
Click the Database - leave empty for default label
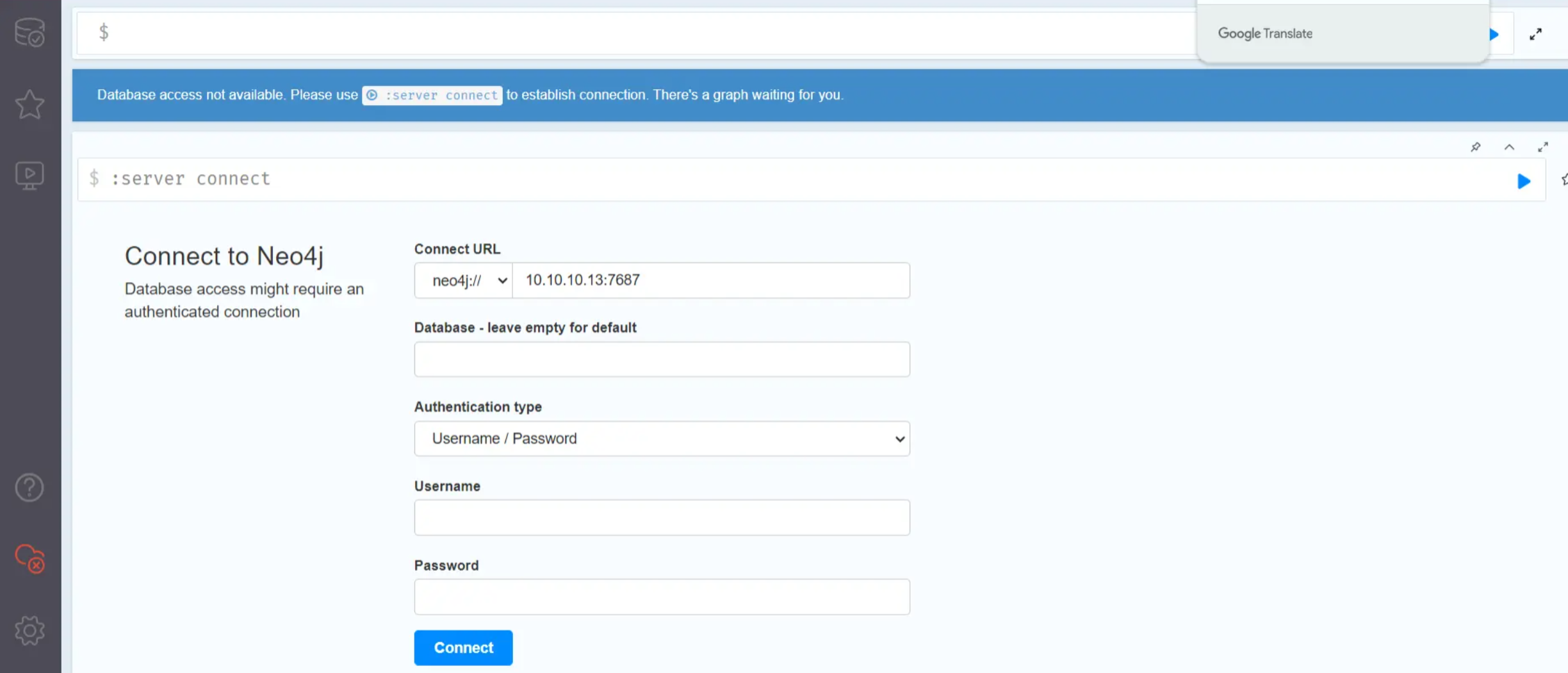pyautogui.click(x=525, y=328)
